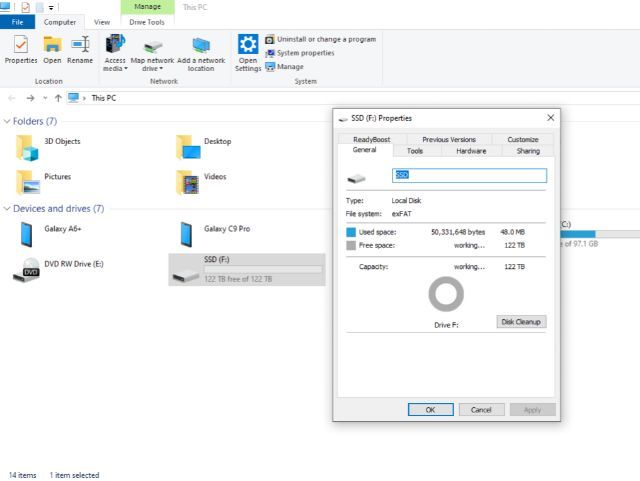This screenshot has width=640, height=481.
Task: Open the ReadyBoost tab in Properties
Action: (371, 139)
